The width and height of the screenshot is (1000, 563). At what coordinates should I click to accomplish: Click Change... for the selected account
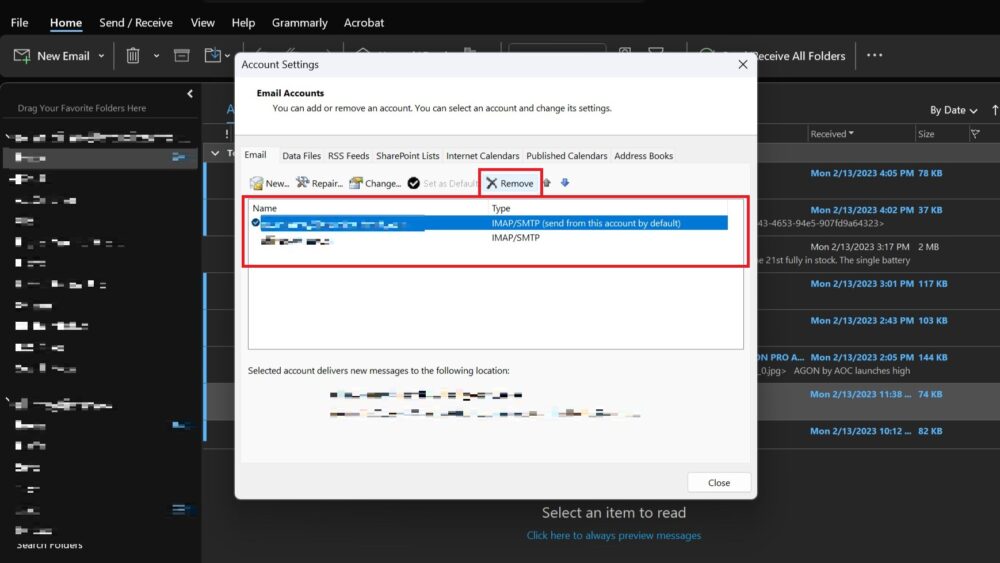click(x=375, y=184)
